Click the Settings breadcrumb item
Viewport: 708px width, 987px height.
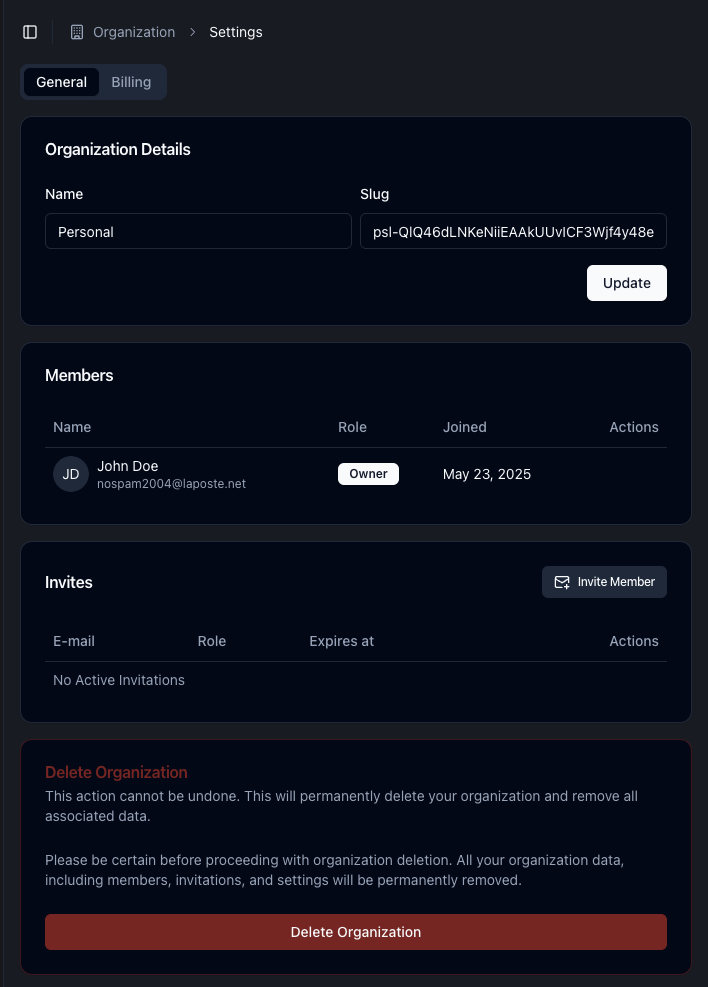point(236,32)
